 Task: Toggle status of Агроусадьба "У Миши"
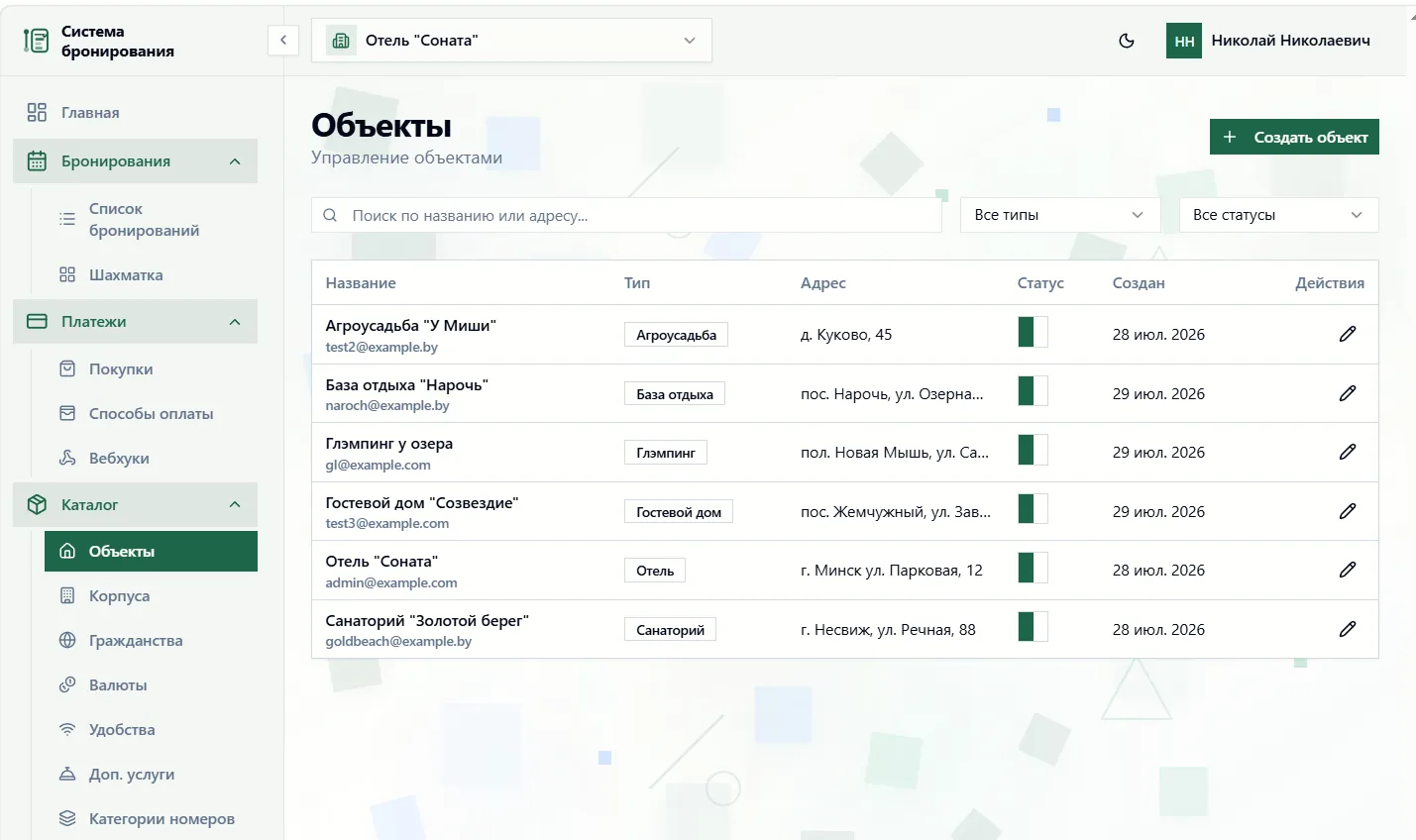(x=1033, y=332)
